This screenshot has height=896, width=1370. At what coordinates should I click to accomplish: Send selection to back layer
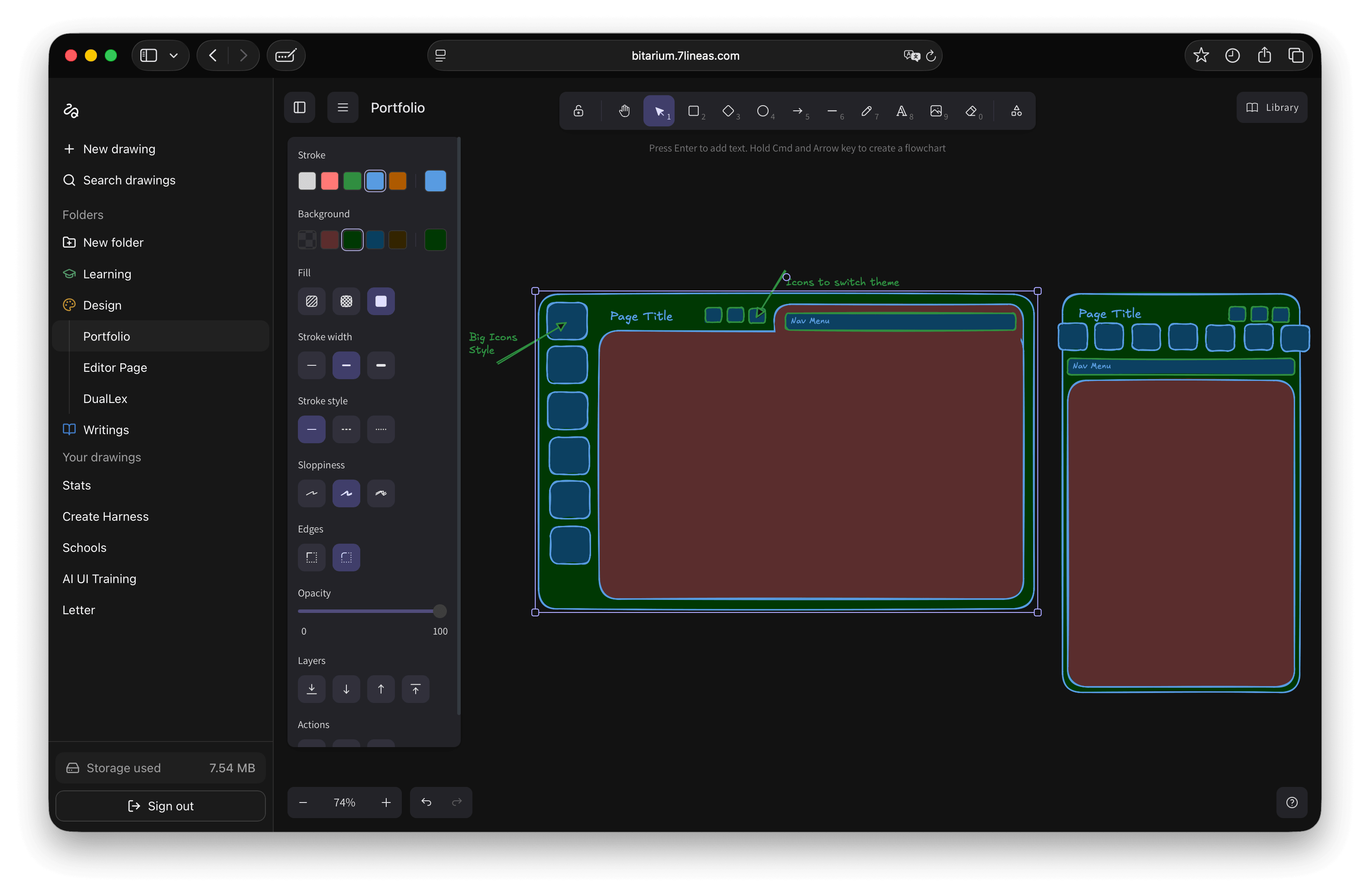pos(311,689)
